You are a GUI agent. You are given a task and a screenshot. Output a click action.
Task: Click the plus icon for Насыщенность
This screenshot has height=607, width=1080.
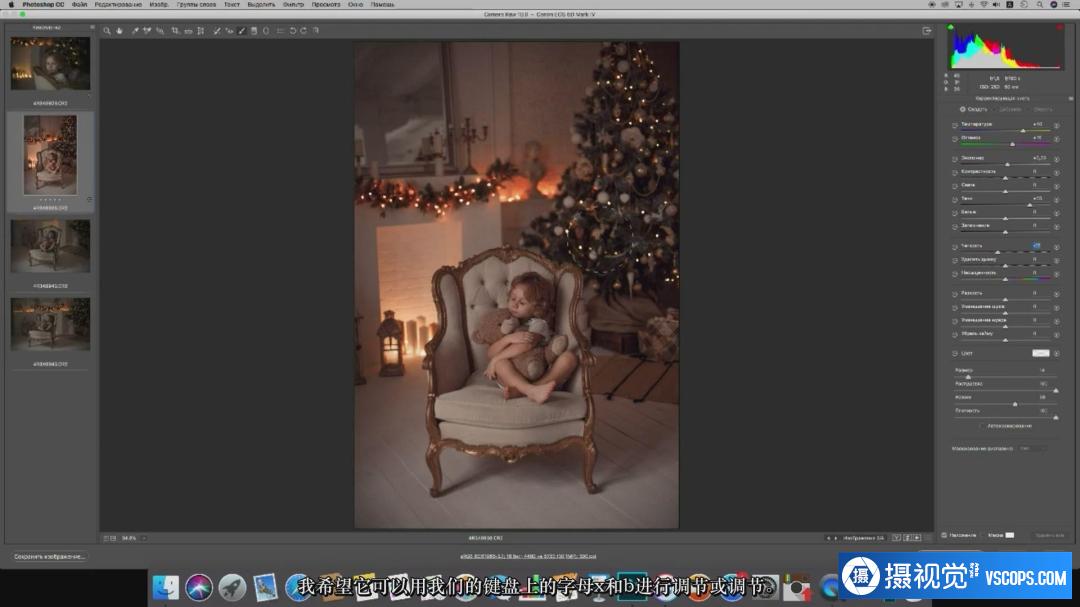pyautogui.click(x=1057, y=274)
